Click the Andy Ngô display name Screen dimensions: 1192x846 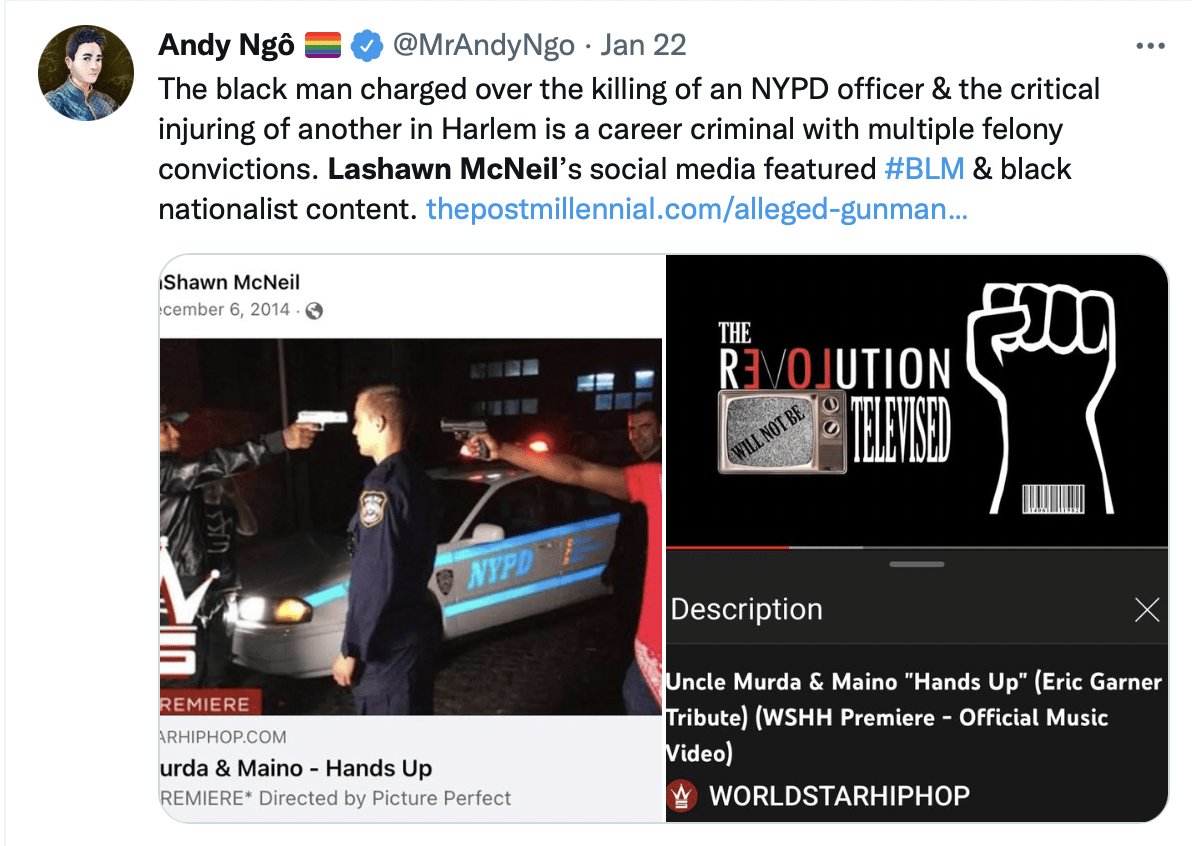pos(227,46)
